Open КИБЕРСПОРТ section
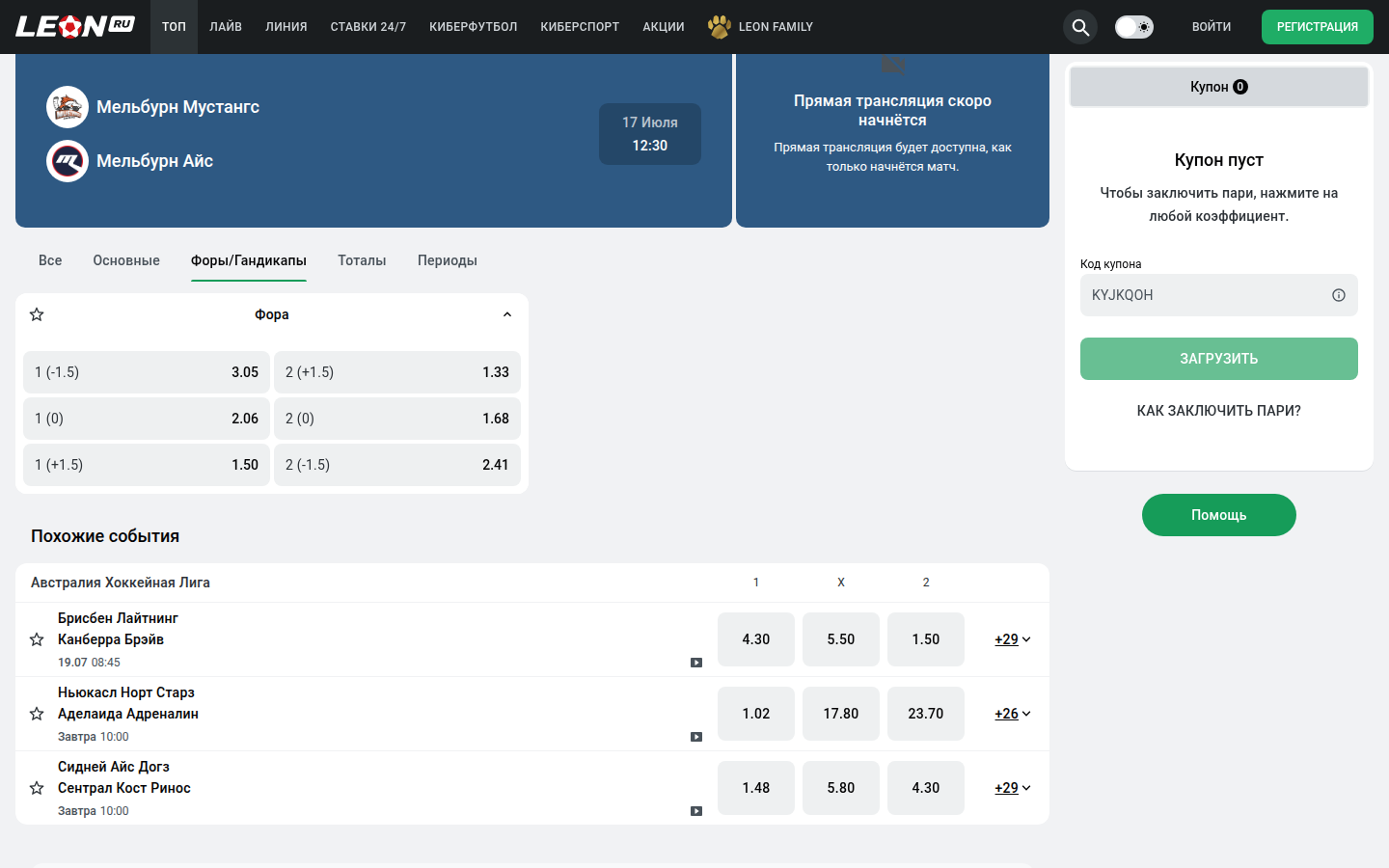Viewport: 1389px width, 868px height. [x=580, y=27]
